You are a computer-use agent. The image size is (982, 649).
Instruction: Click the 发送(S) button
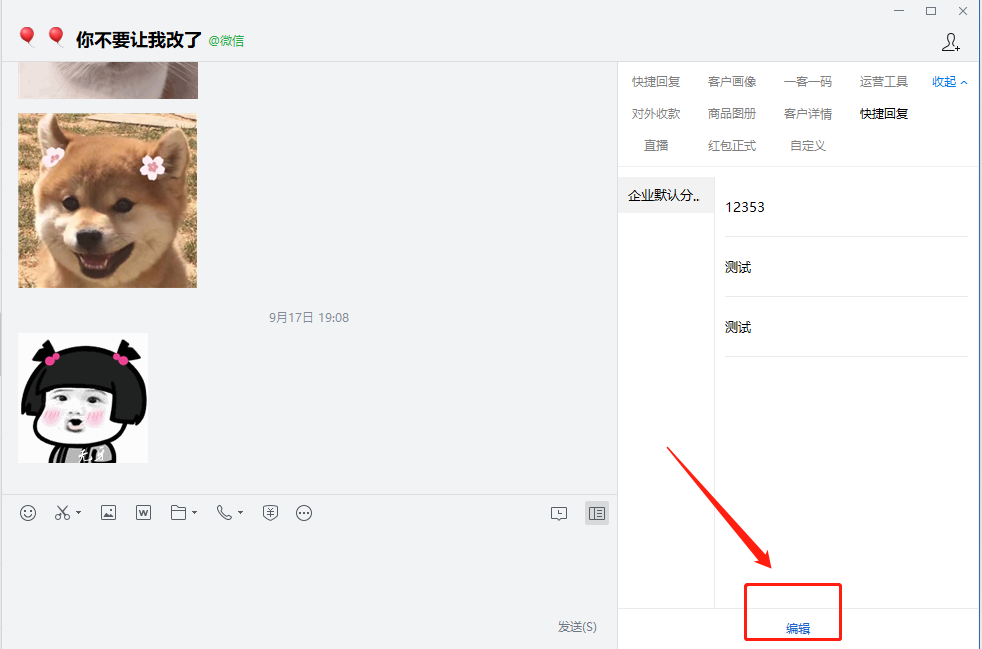tap(577, 626)
